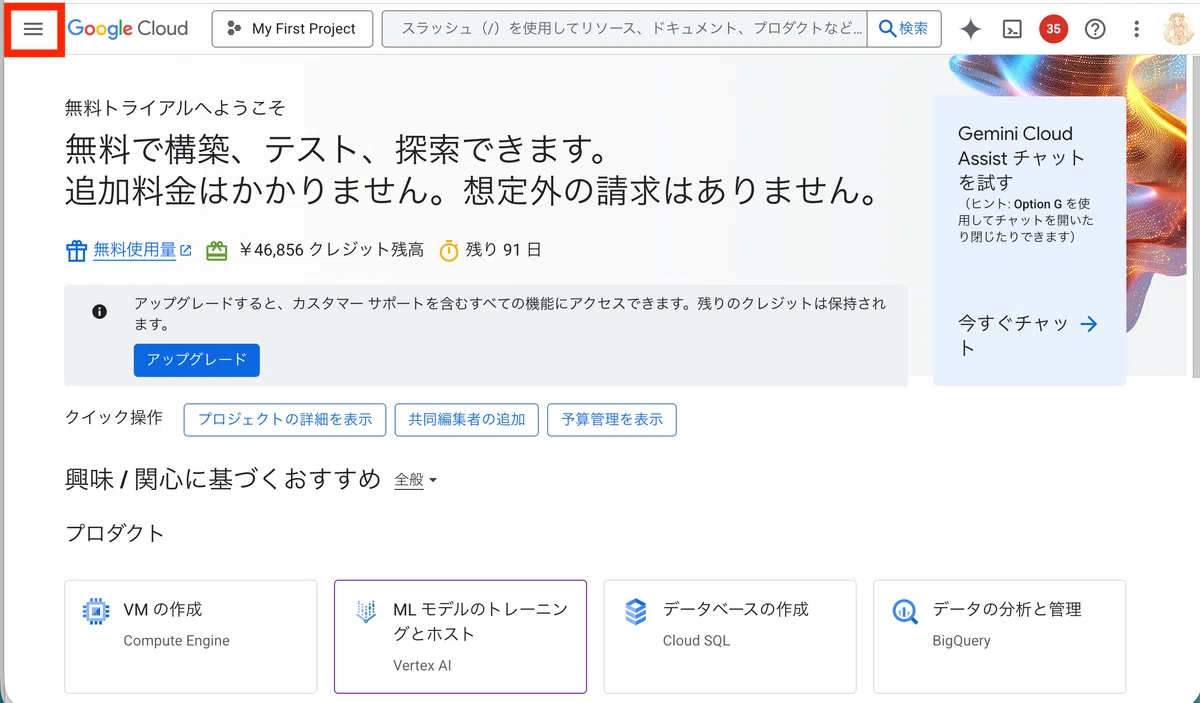
Task: Open Gemini sparkle icon in header
Action: pos(970,29)
